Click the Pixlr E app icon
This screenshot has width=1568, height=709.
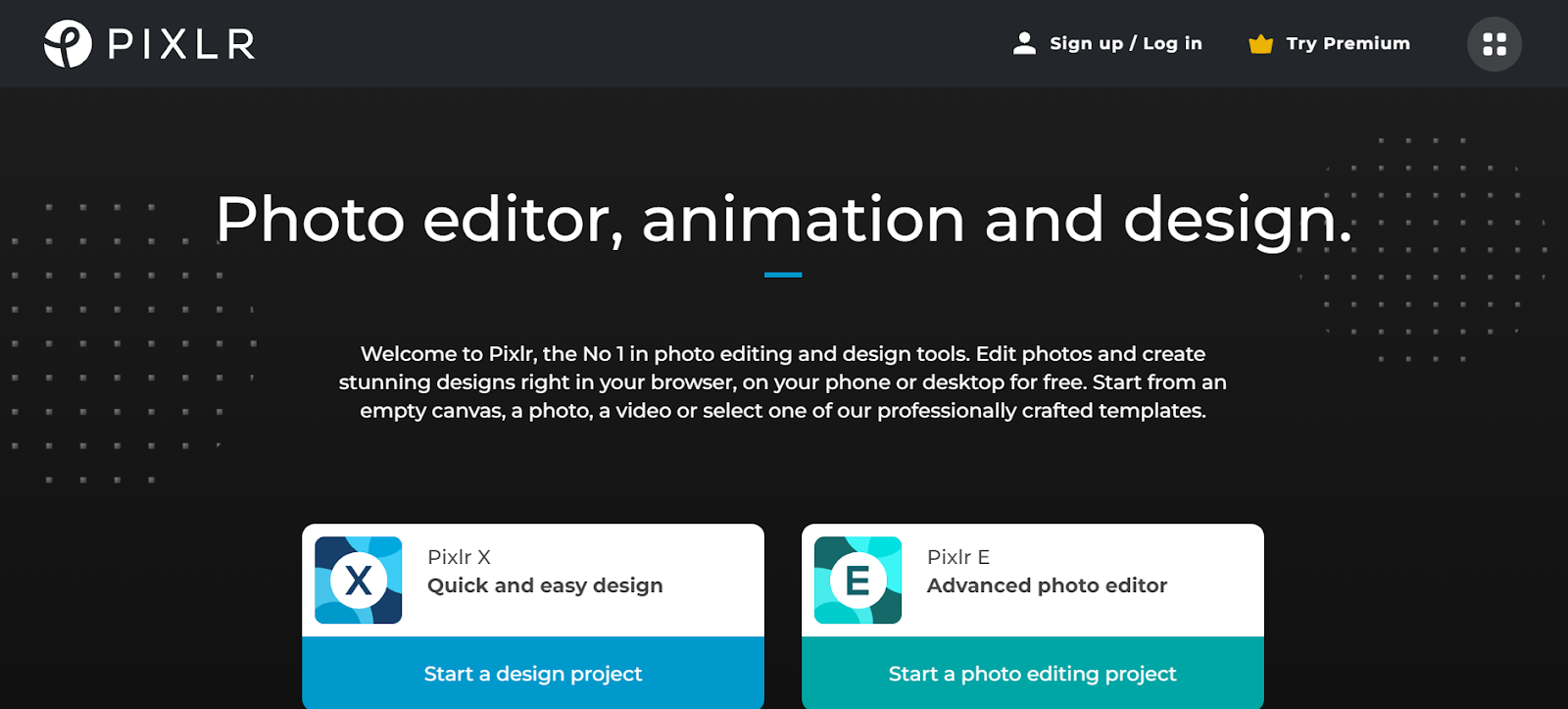[858, 581]
